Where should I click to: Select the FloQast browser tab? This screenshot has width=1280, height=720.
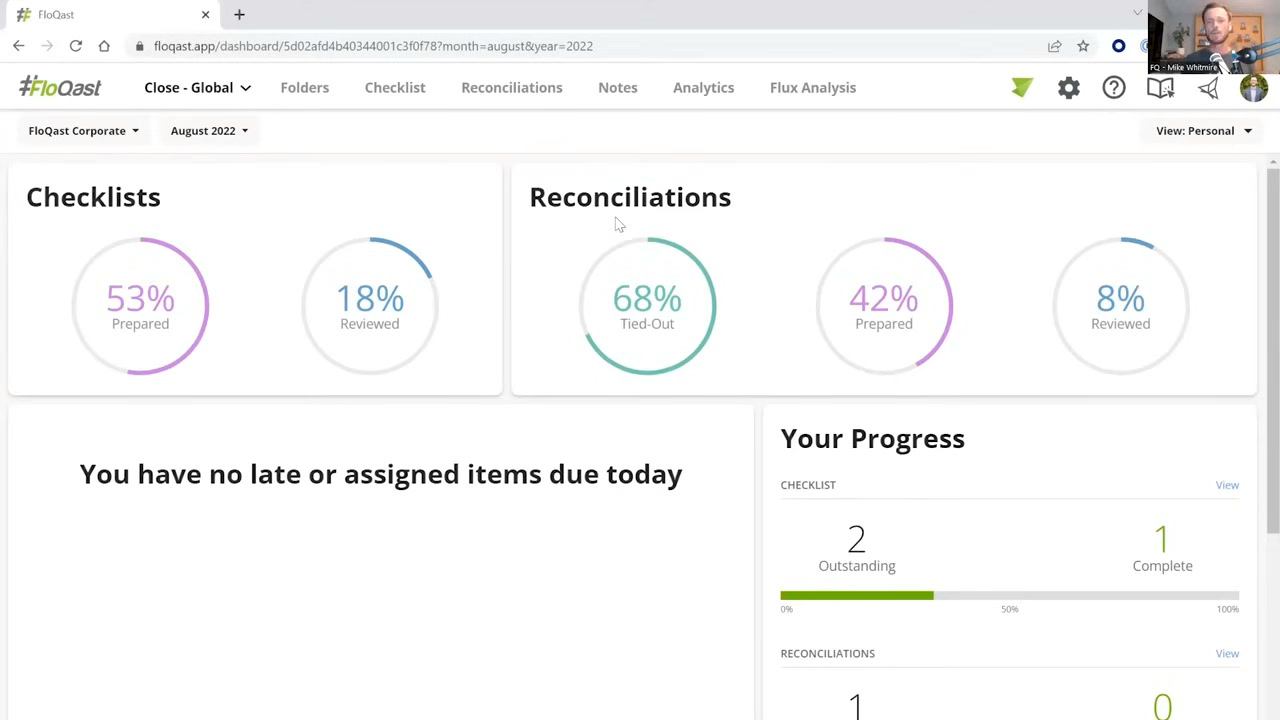110,15
